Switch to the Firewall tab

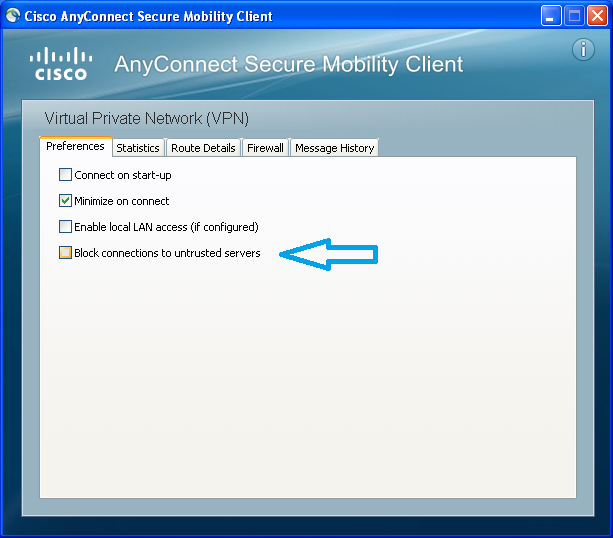265,148
